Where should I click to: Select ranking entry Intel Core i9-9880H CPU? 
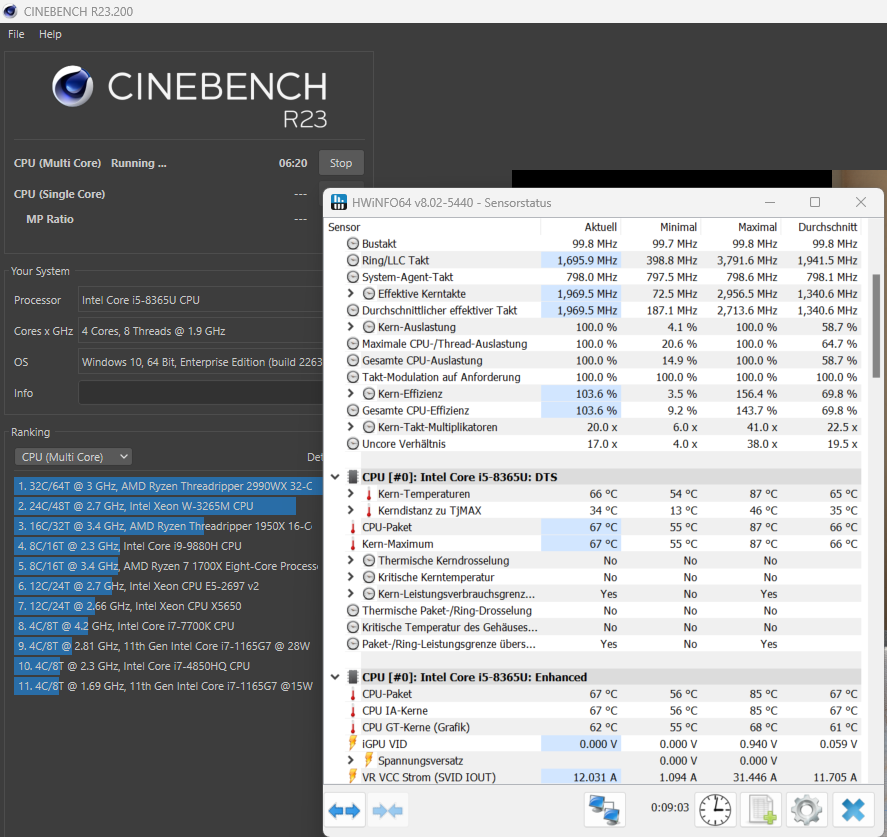pyautogui.click(x=168, y=546)
